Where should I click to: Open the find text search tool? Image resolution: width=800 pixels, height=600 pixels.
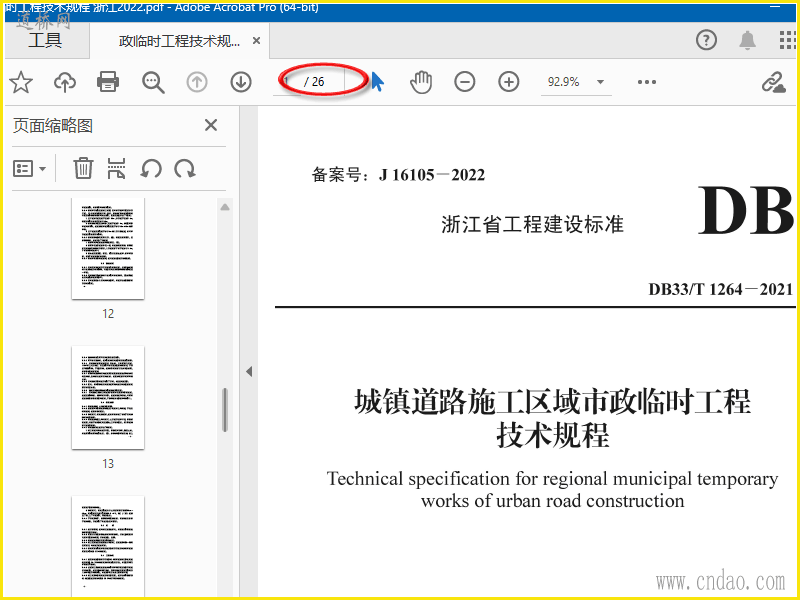point(153,82)
